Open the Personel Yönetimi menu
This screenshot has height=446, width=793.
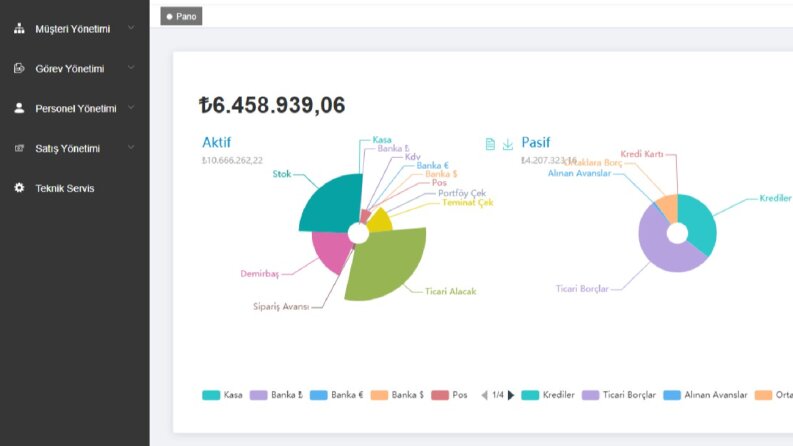pyautogui.click(x=74, y=108)
